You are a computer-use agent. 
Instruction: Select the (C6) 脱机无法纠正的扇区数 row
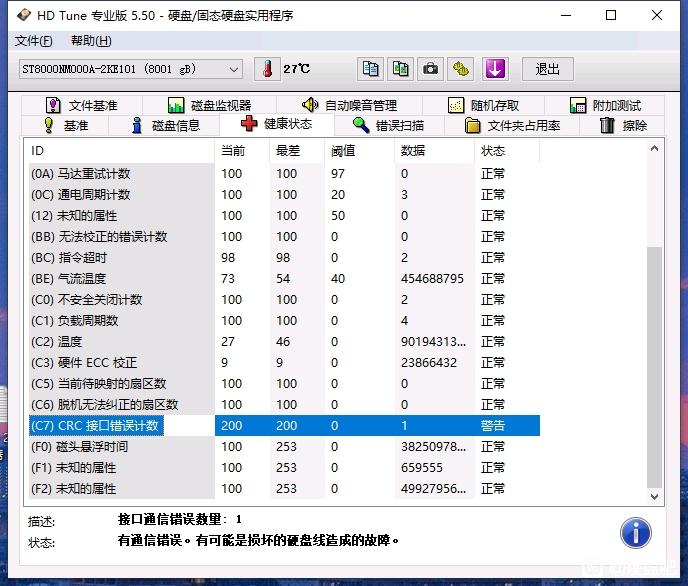pyautogui.click(x=284, y=405)
